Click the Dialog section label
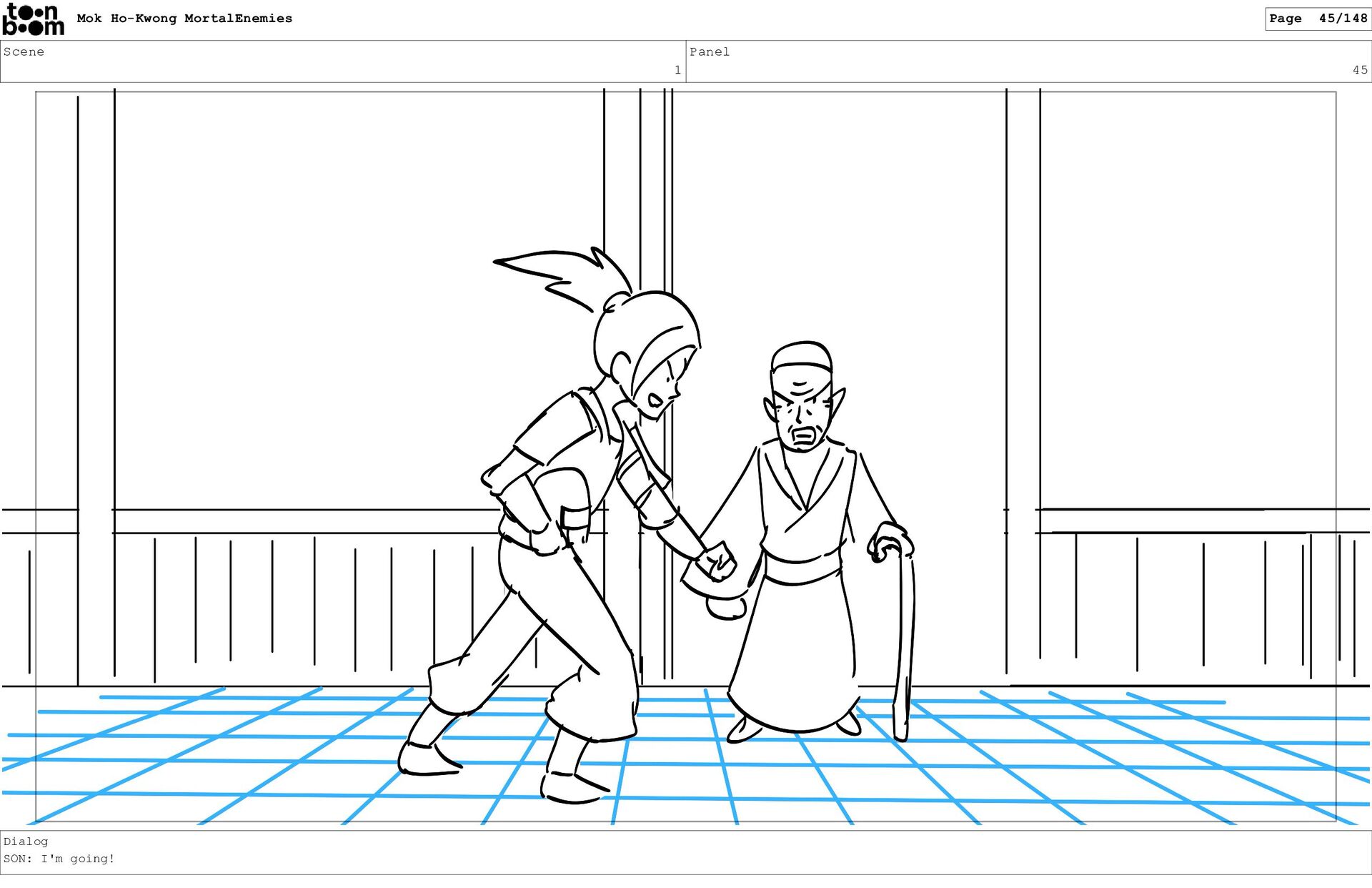This screenshot has width=1372, height=888. tap(26, 842)
